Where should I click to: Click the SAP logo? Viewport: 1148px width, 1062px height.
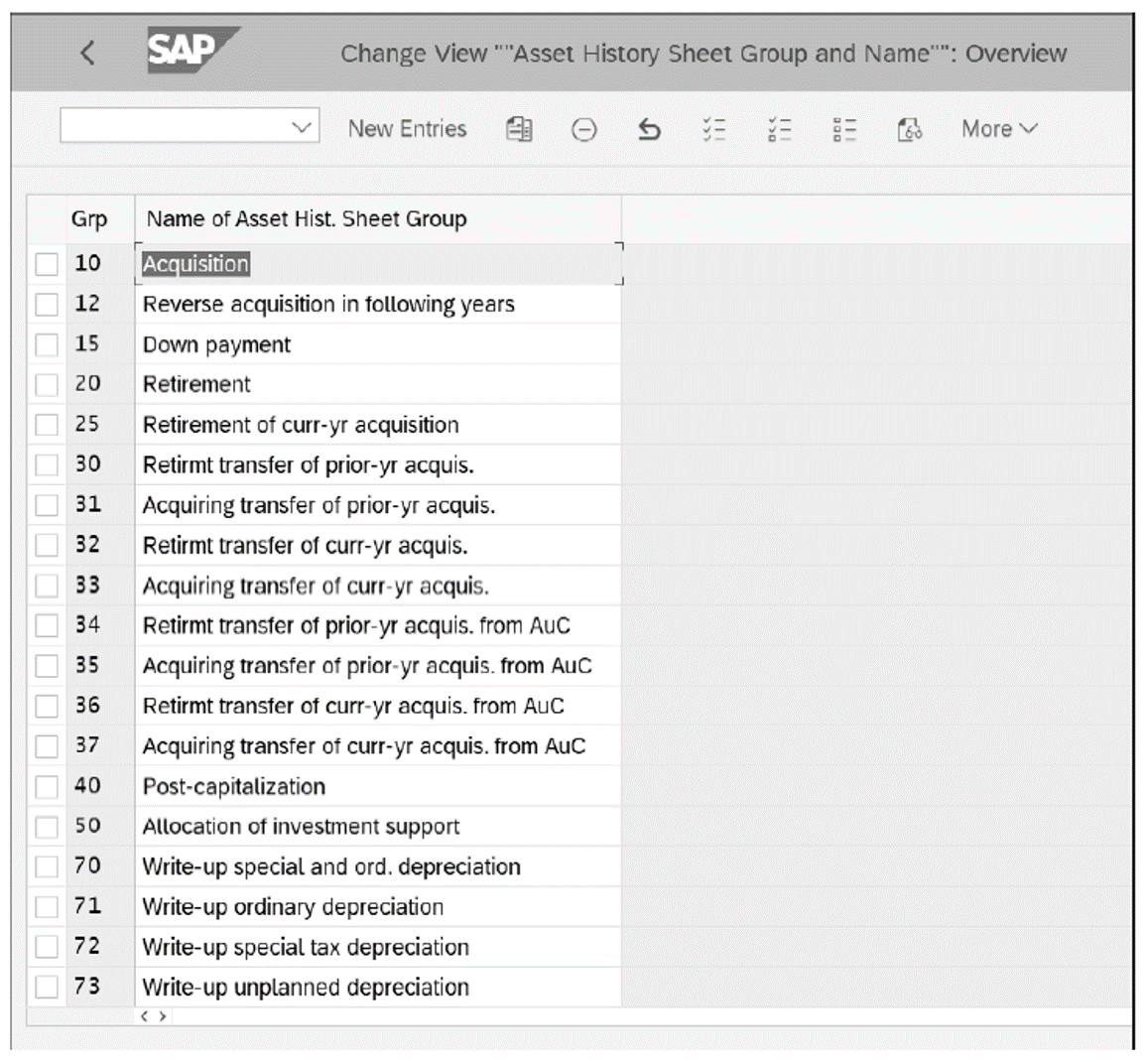pos(183,50)
